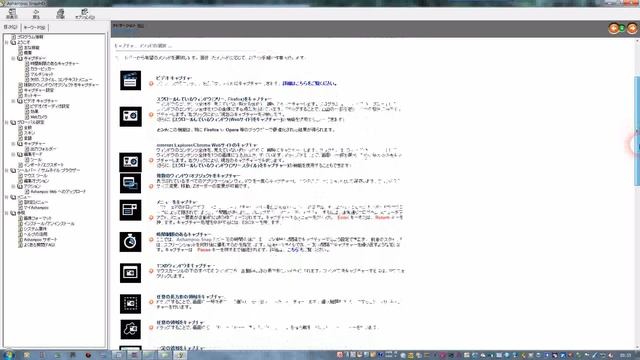Select 概要 in the contents tree
This screenshot has width=640, height=360.
click(28, 53)
